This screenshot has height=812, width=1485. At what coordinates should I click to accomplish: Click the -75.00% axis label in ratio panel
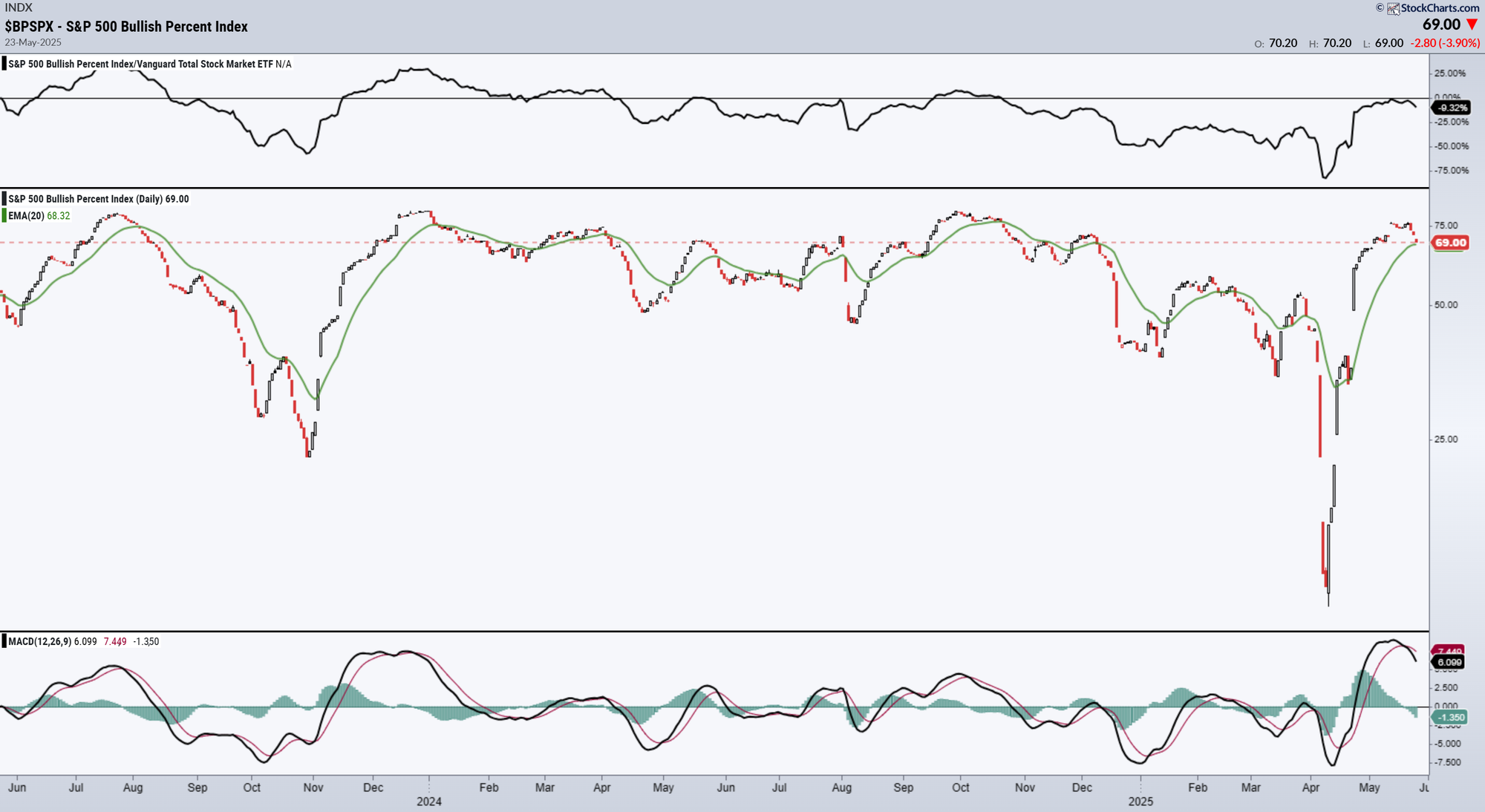click(x=1451, y=171)
